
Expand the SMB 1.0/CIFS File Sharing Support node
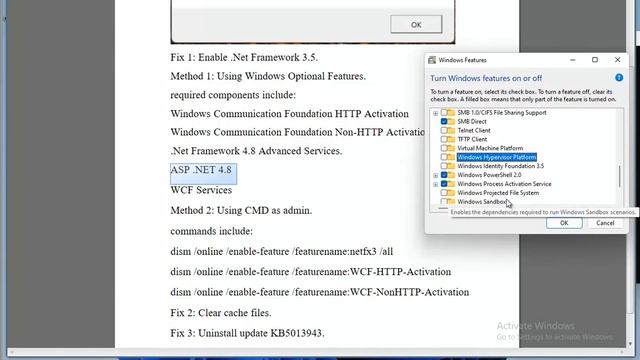(436, 113)
